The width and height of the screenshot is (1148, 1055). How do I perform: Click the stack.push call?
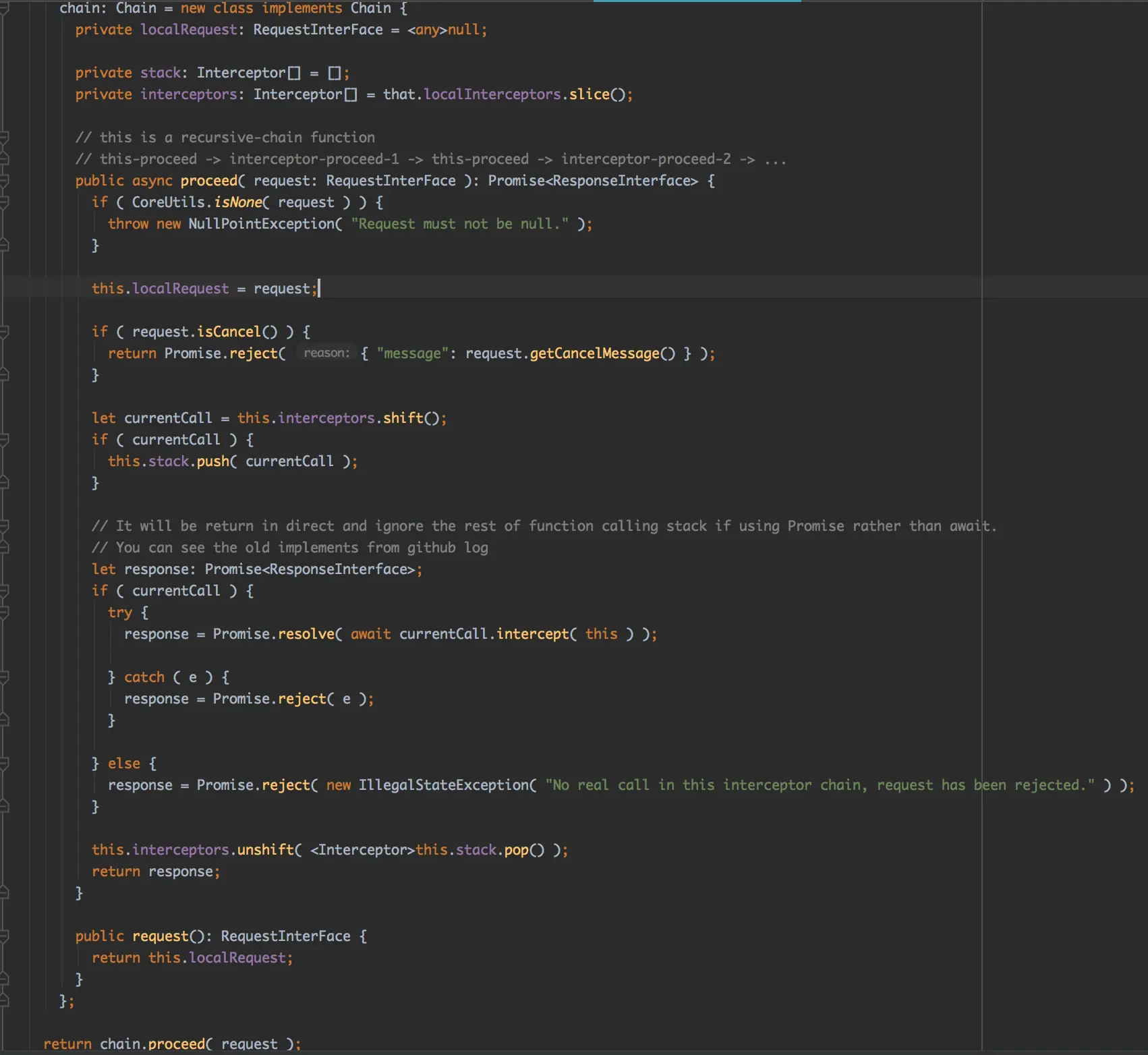(189, 461)
